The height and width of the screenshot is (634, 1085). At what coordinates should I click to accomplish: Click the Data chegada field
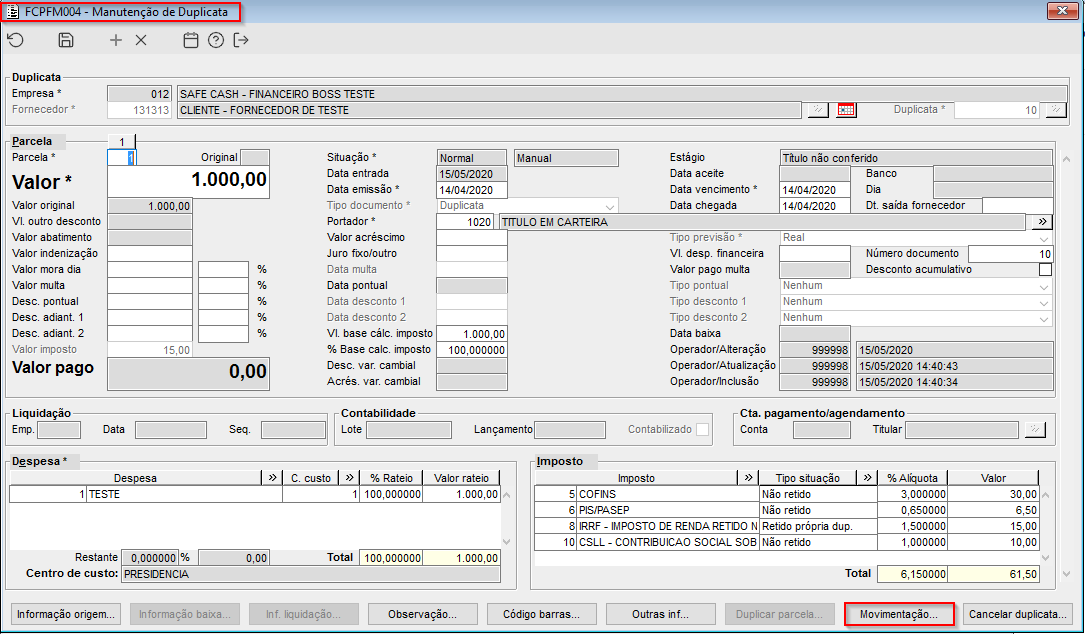point(814,206)
